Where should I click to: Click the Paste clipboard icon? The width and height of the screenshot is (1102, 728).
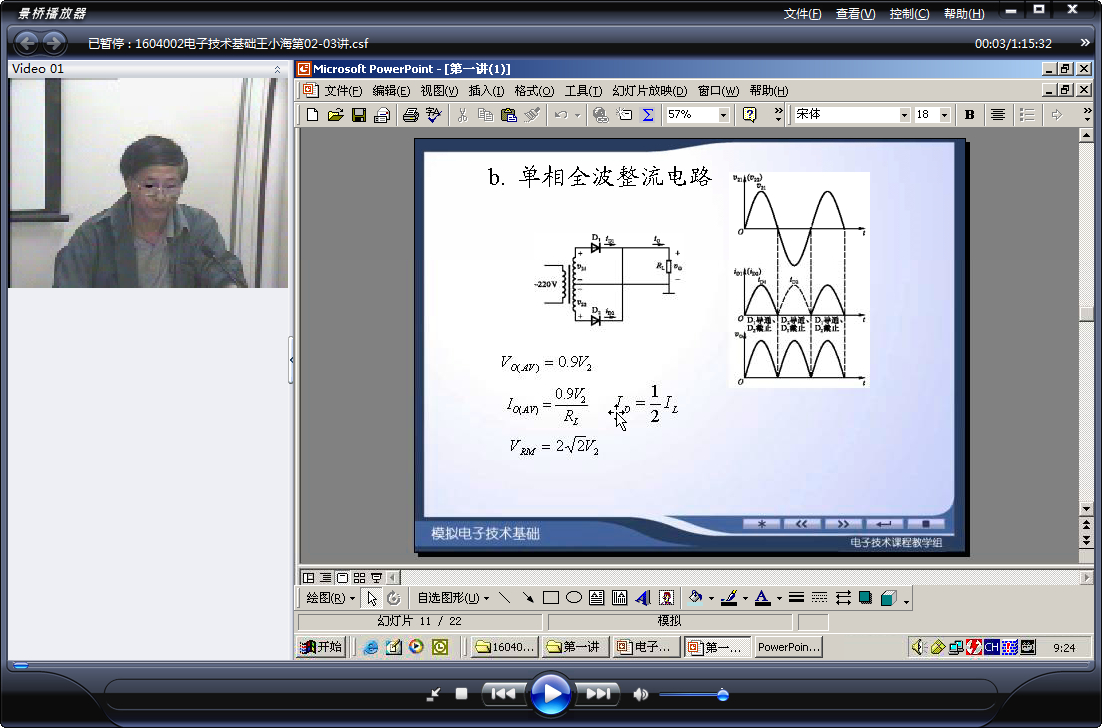509,115
